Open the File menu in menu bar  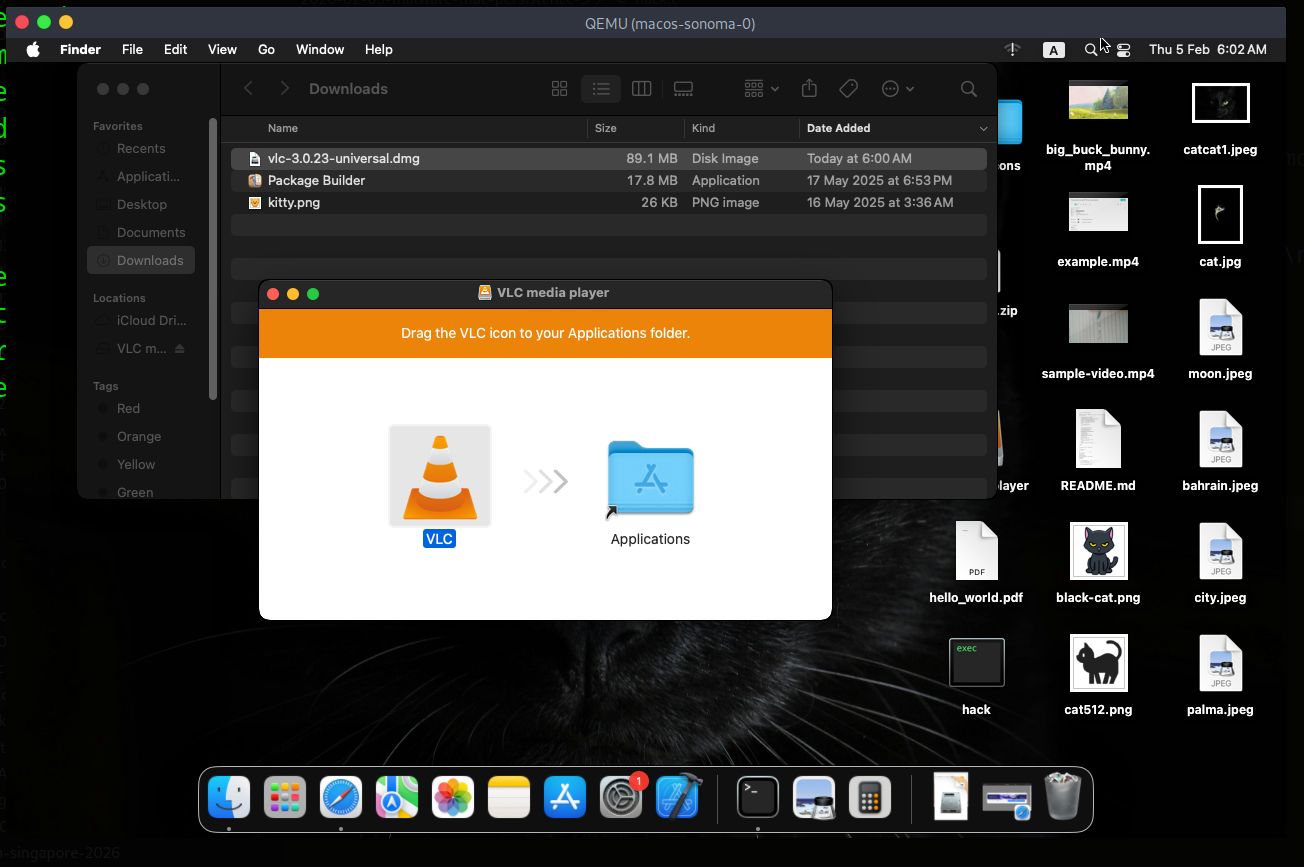132,49
